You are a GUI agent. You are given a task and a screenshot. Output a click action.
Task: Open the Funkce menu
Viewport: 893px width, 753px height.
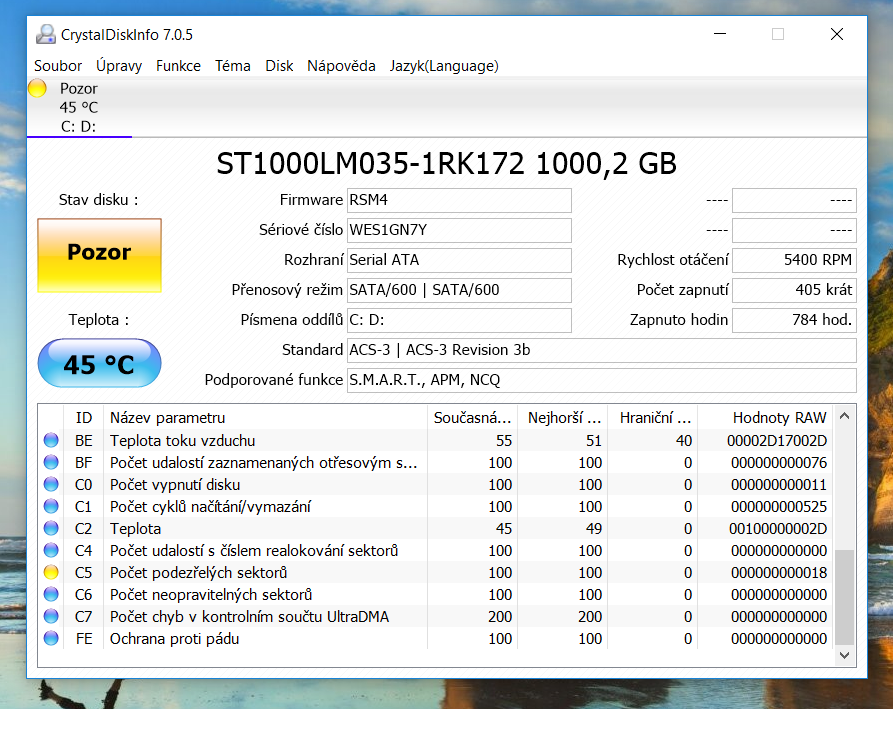click(x=178, y=66)
